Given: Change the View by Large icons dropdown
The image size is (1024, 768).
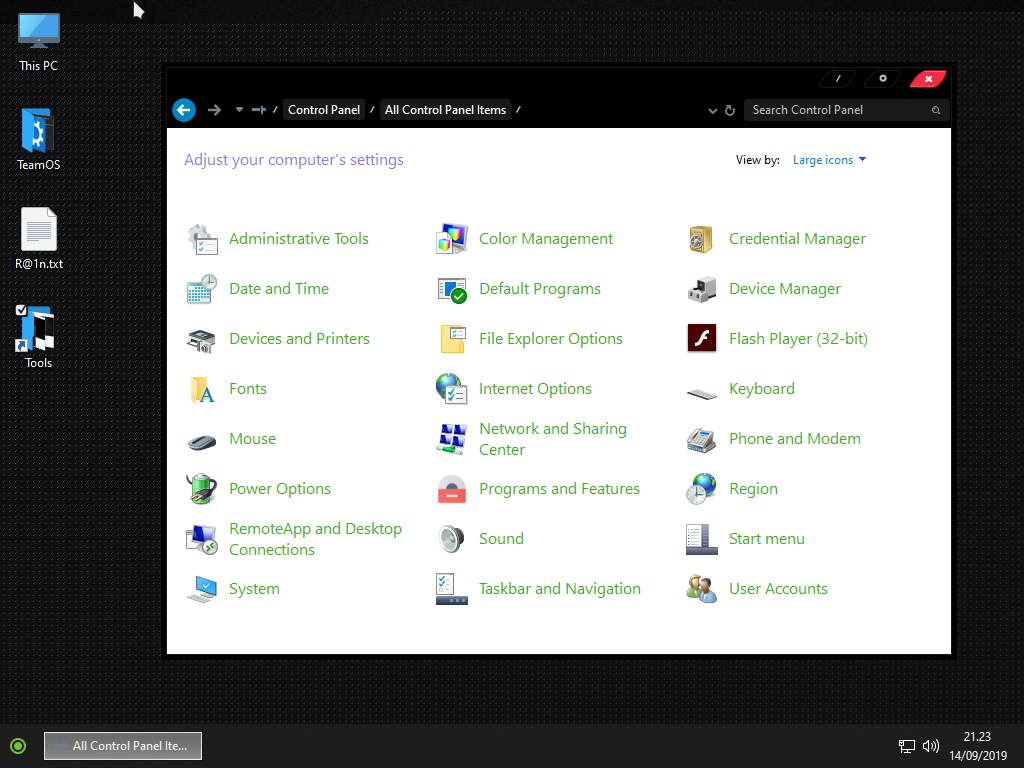Looking at the screenshot, I should tap(829, 160).
